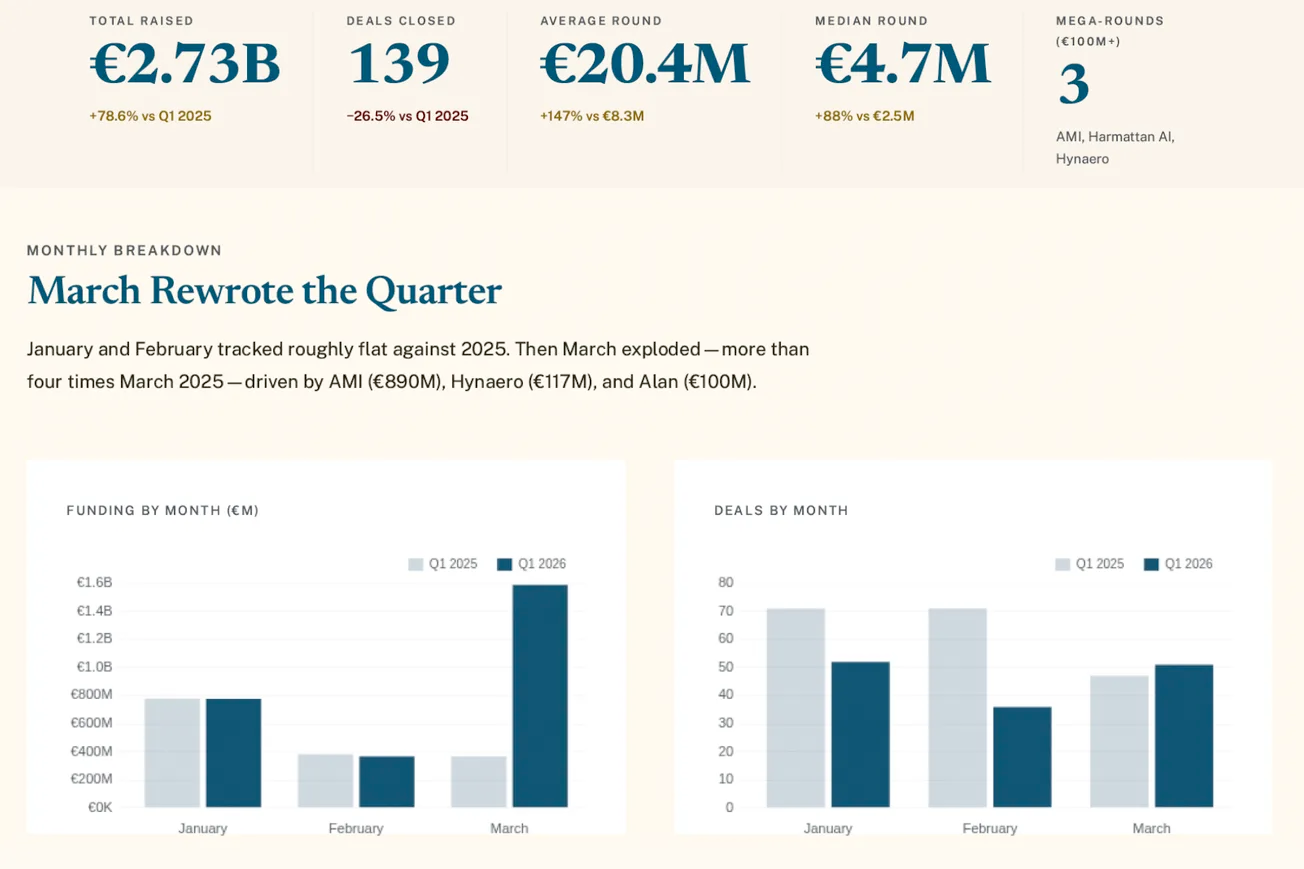Viewport: 1304px width, 869px height.
Task: Click the March Q1 2026 funding bar
Action: [540, 696]
